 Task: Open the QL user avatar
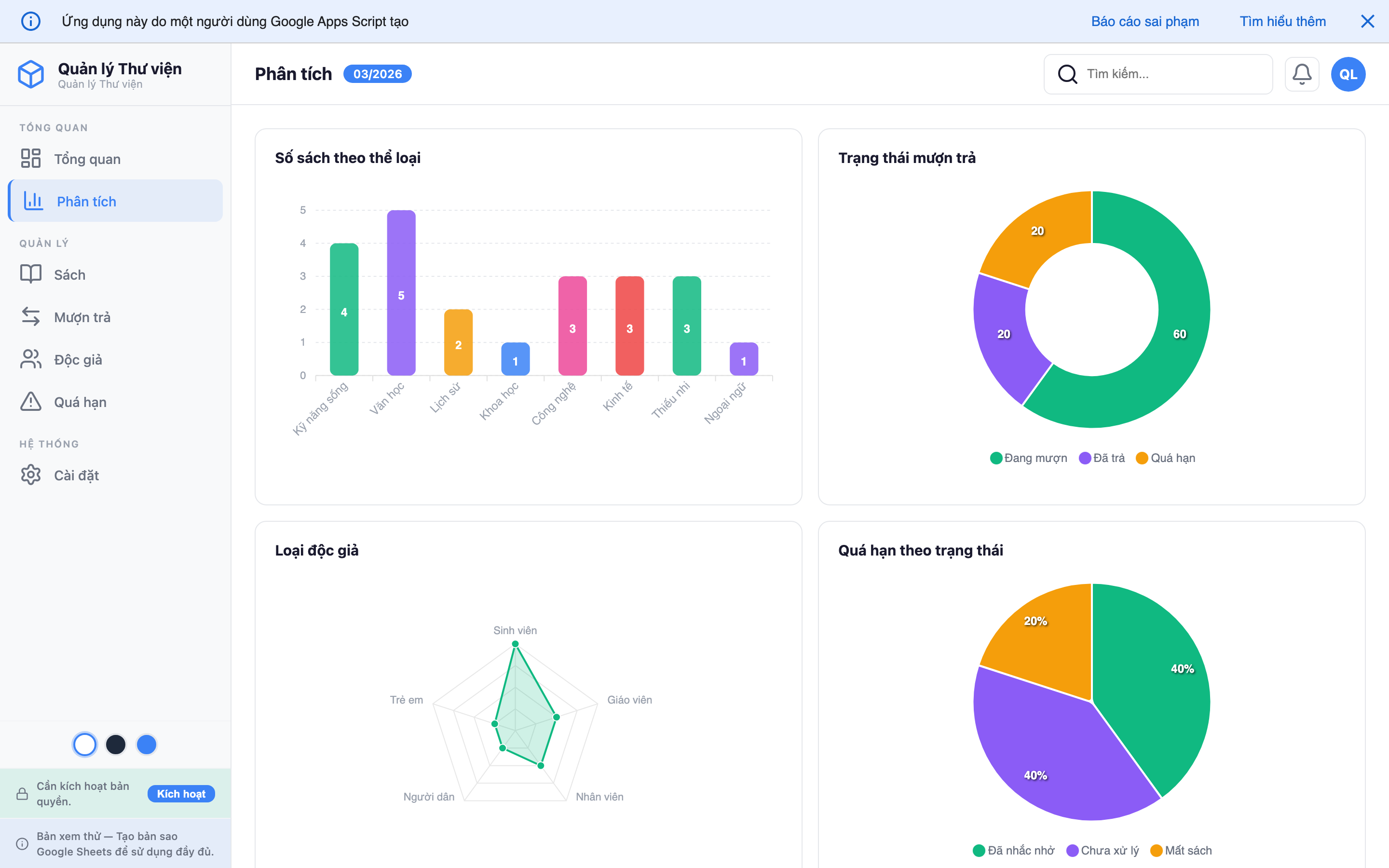pyautogui.click(x=1348, y=74)
